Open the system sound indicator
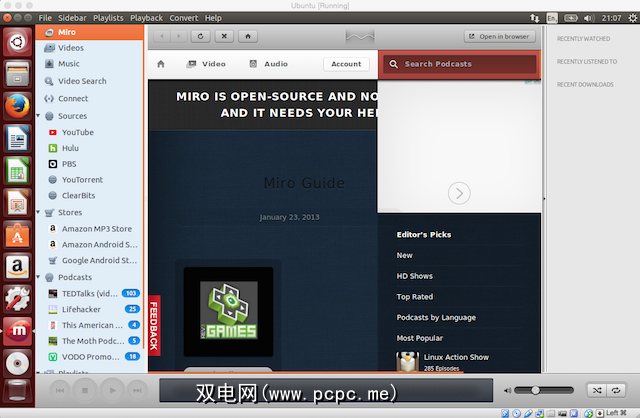640x418 pixels. pos(588,18)
